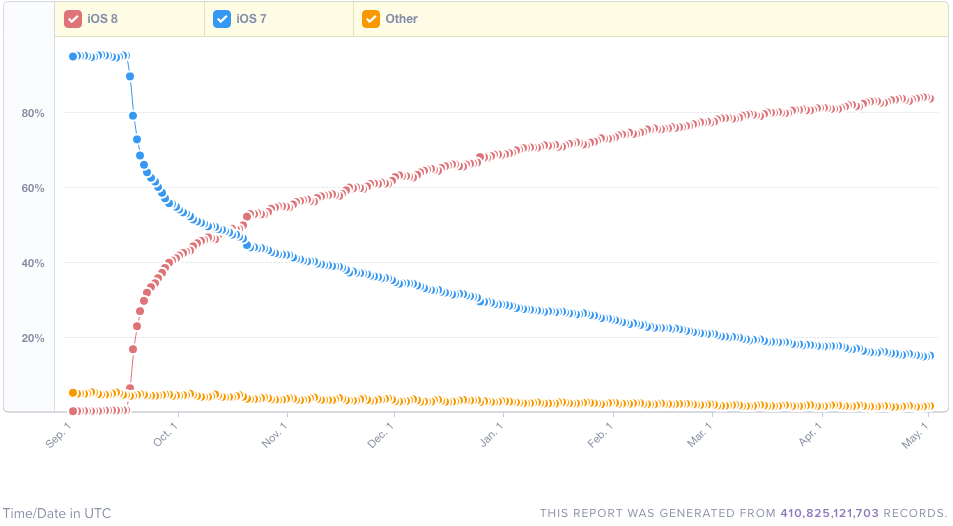953x526 pixels.
Task: Click the 20% y-axis label
Action: pos(33,338)
